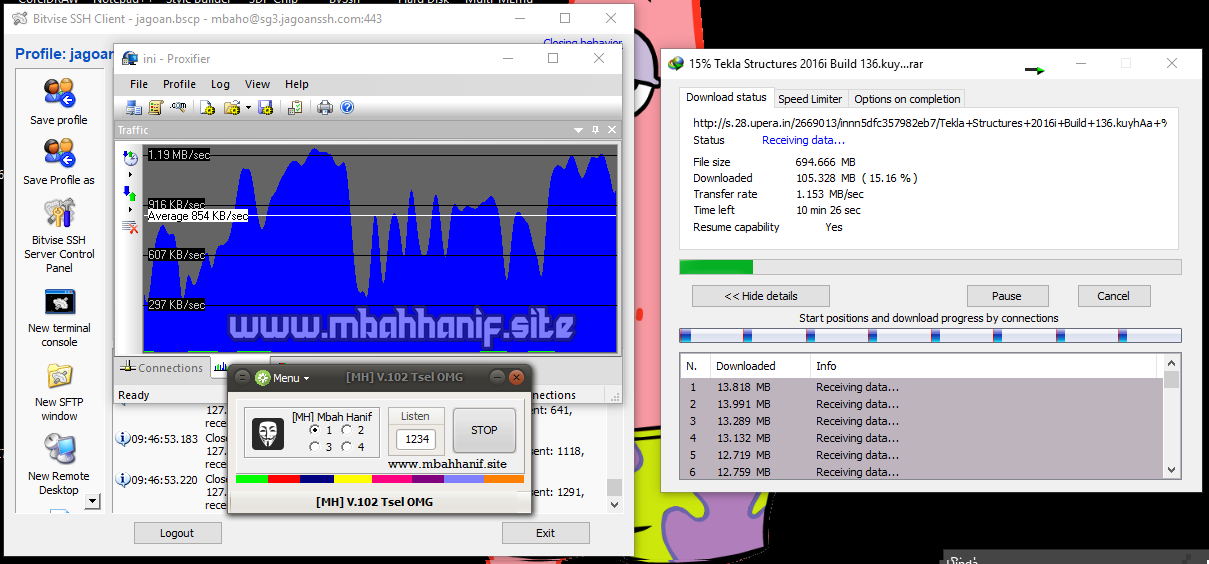Screen dimensions: 1209x564
Task: Select connection row with 13.818 MB downloaded
Action: pos(921,387)
